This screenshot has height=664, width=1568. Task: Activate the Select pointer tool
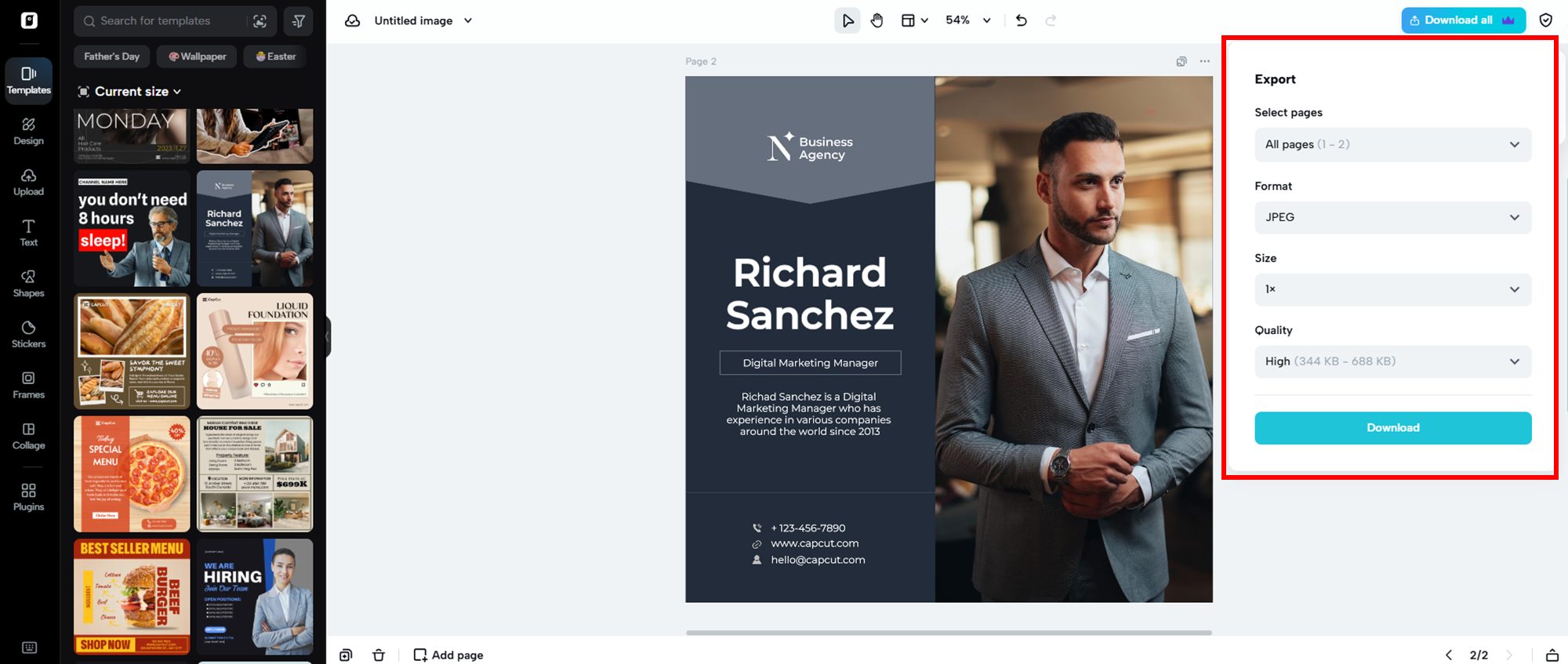click(x=848, y=21)
